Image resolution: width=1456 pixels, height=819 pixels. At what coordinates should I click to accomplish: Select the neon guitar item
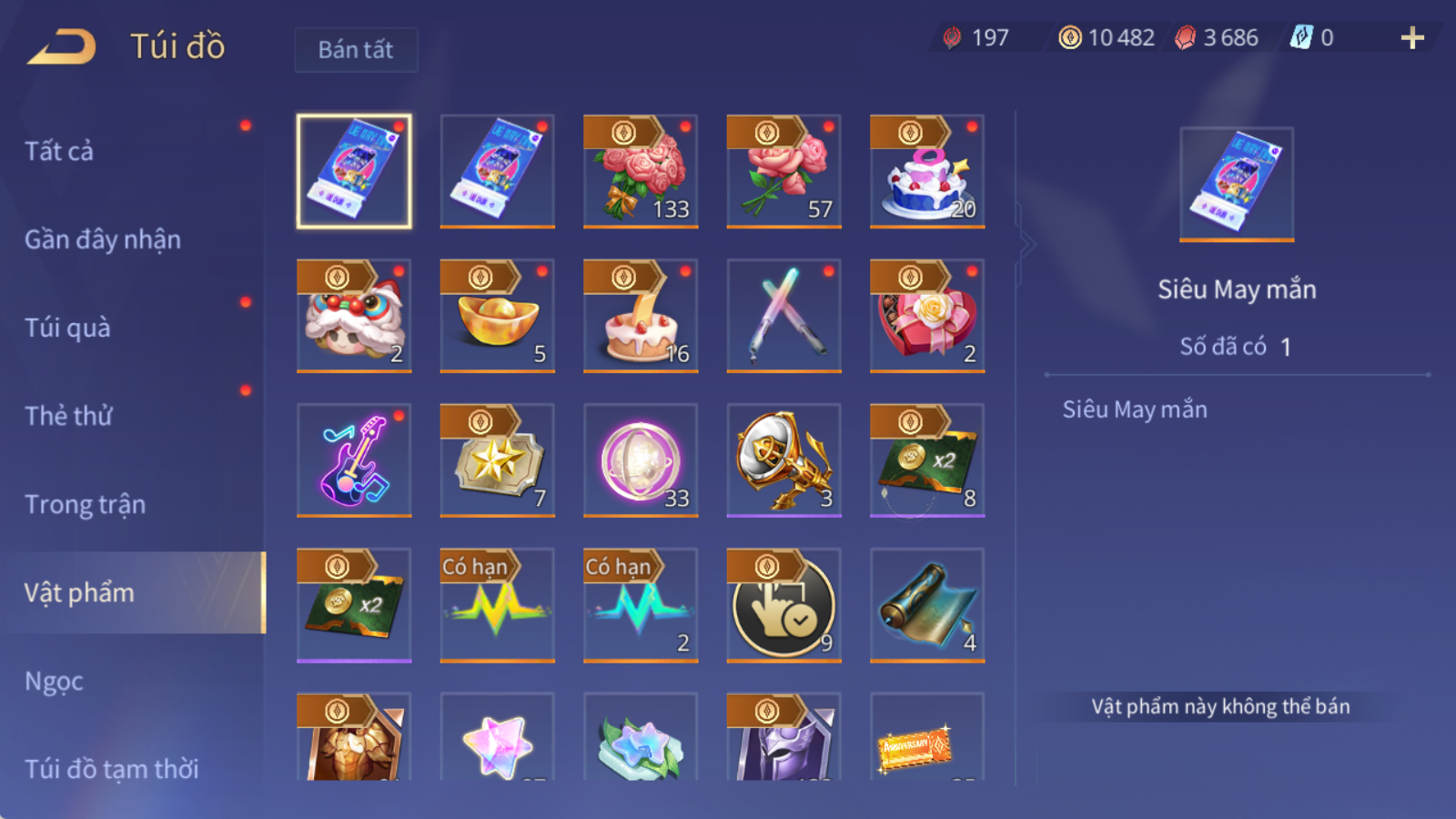pos(354,460)
